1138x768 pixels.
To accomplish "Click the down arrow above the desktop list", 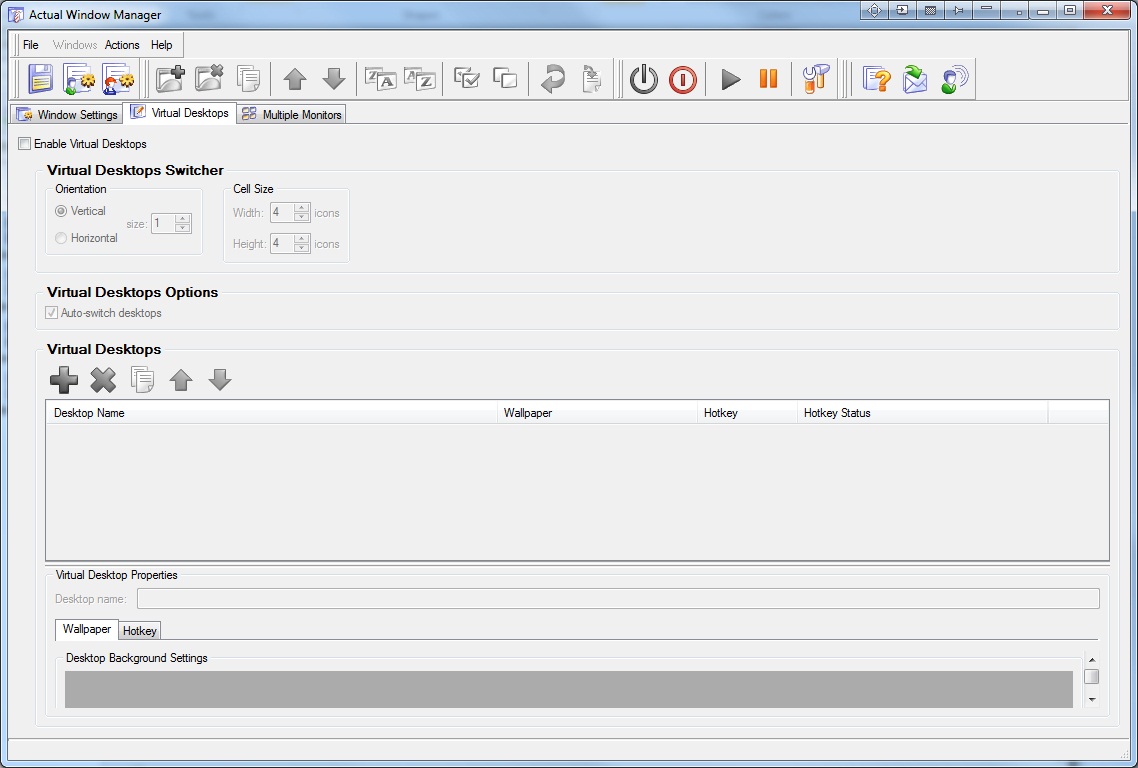I will 220,380.
